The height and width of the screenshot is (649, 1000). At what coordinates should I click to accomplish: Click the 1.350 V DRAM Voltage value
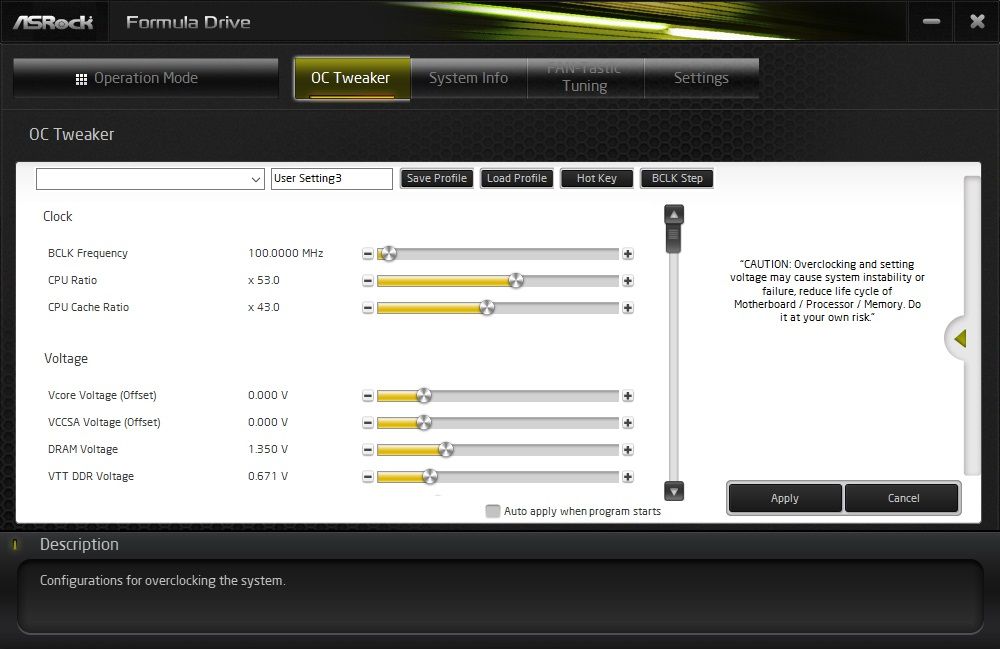point(268,449)
